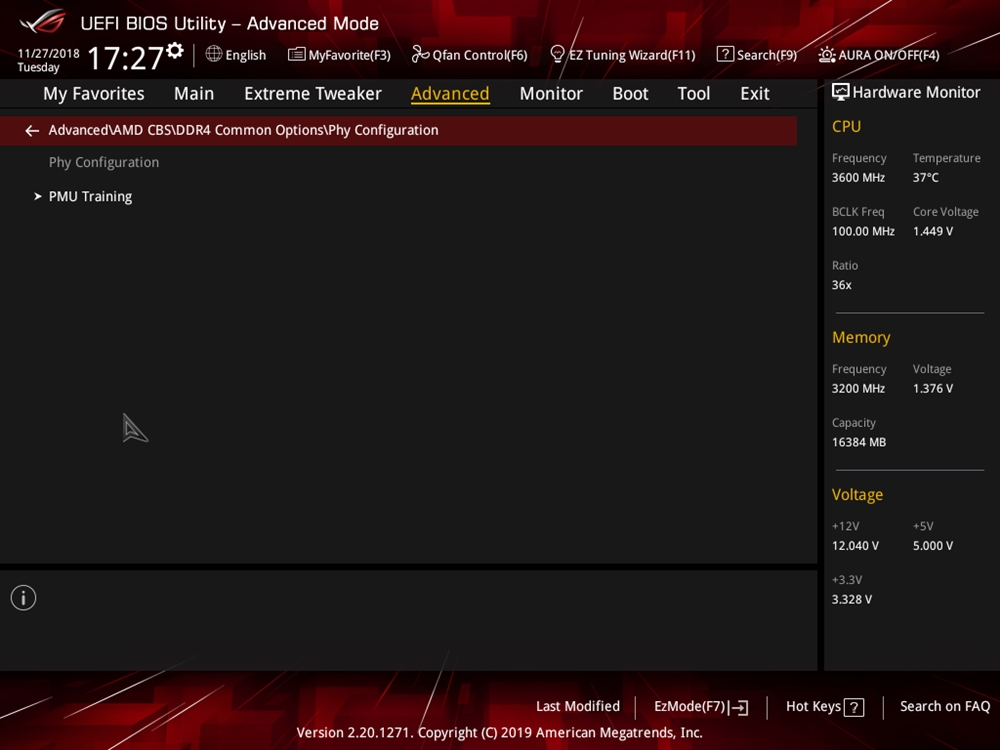This screenshot has width=1000, height=750.
Task: Expand the PMU Training submenu arrow
Action: pyautogui.click(x=38, y=196)
